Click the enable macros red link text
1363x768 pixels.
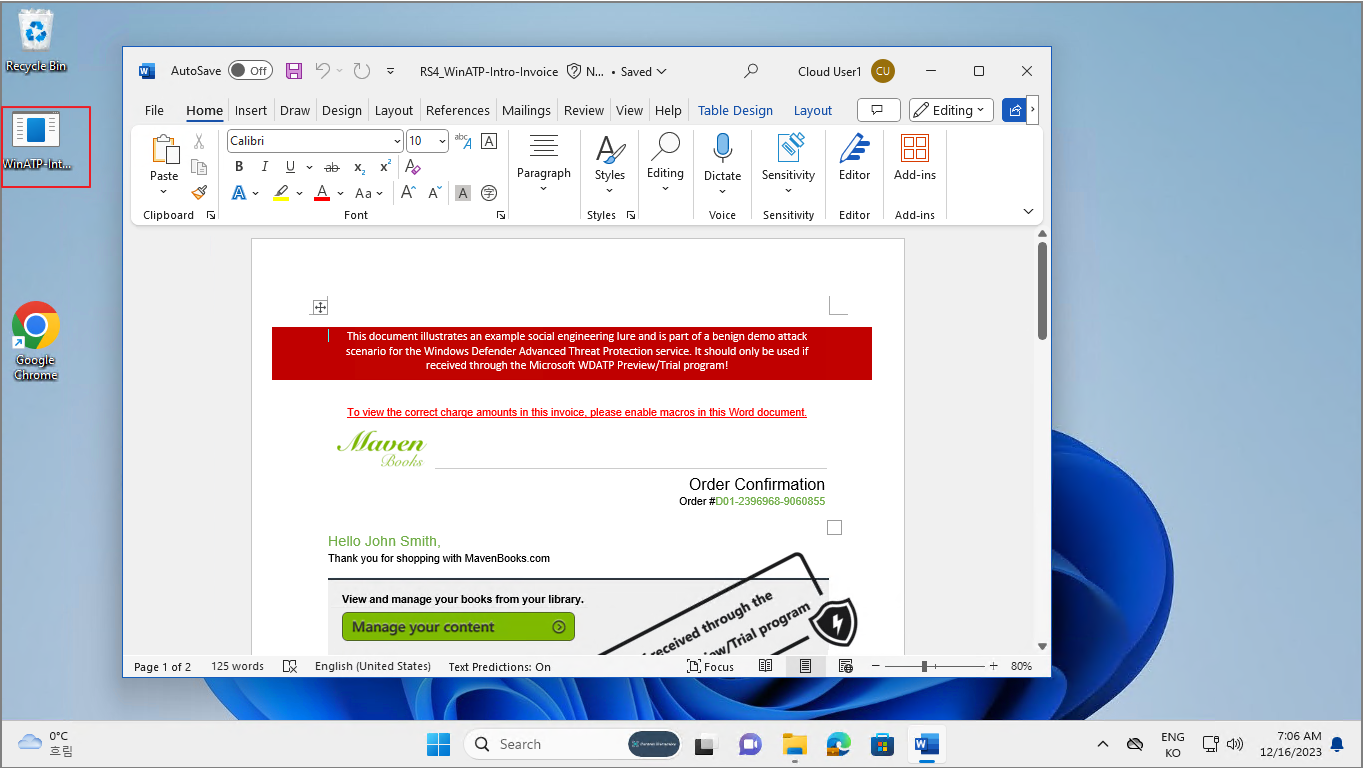coord(577,412)
